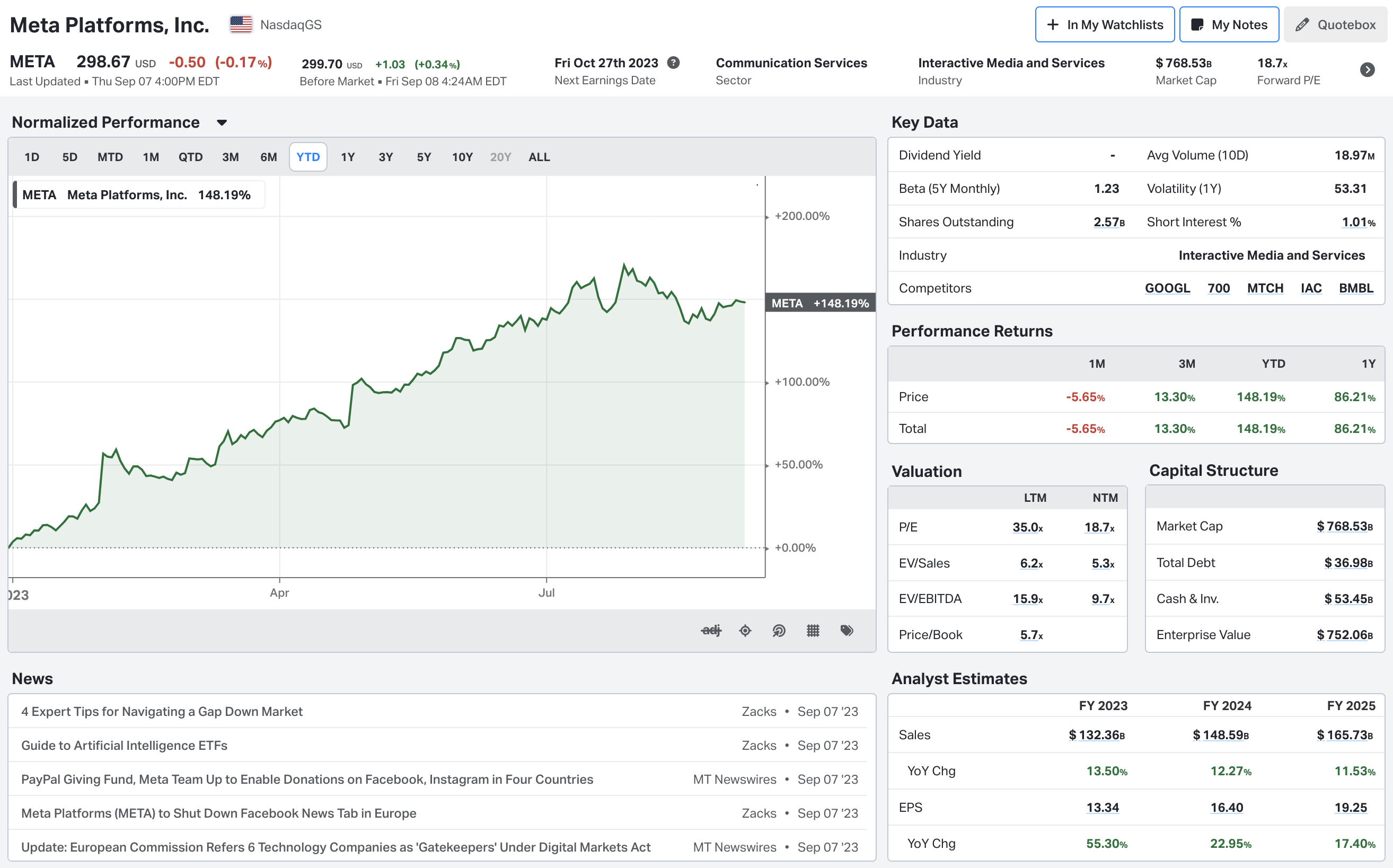The width and height of the screenshot is (1393, 868).
Task: Select the 1D time range
Action: 32,157
